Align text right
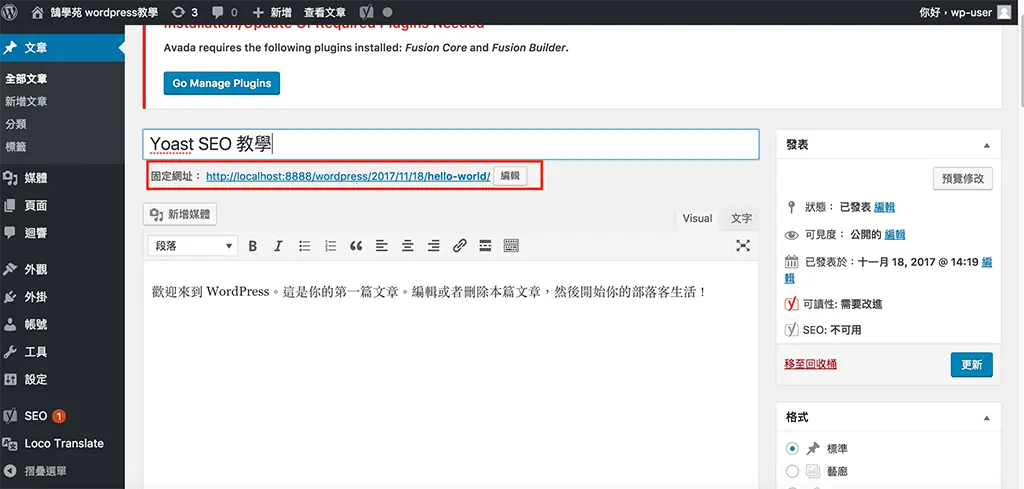The height and width of the screenshot is (489, 1024). [x=434, y=245]
